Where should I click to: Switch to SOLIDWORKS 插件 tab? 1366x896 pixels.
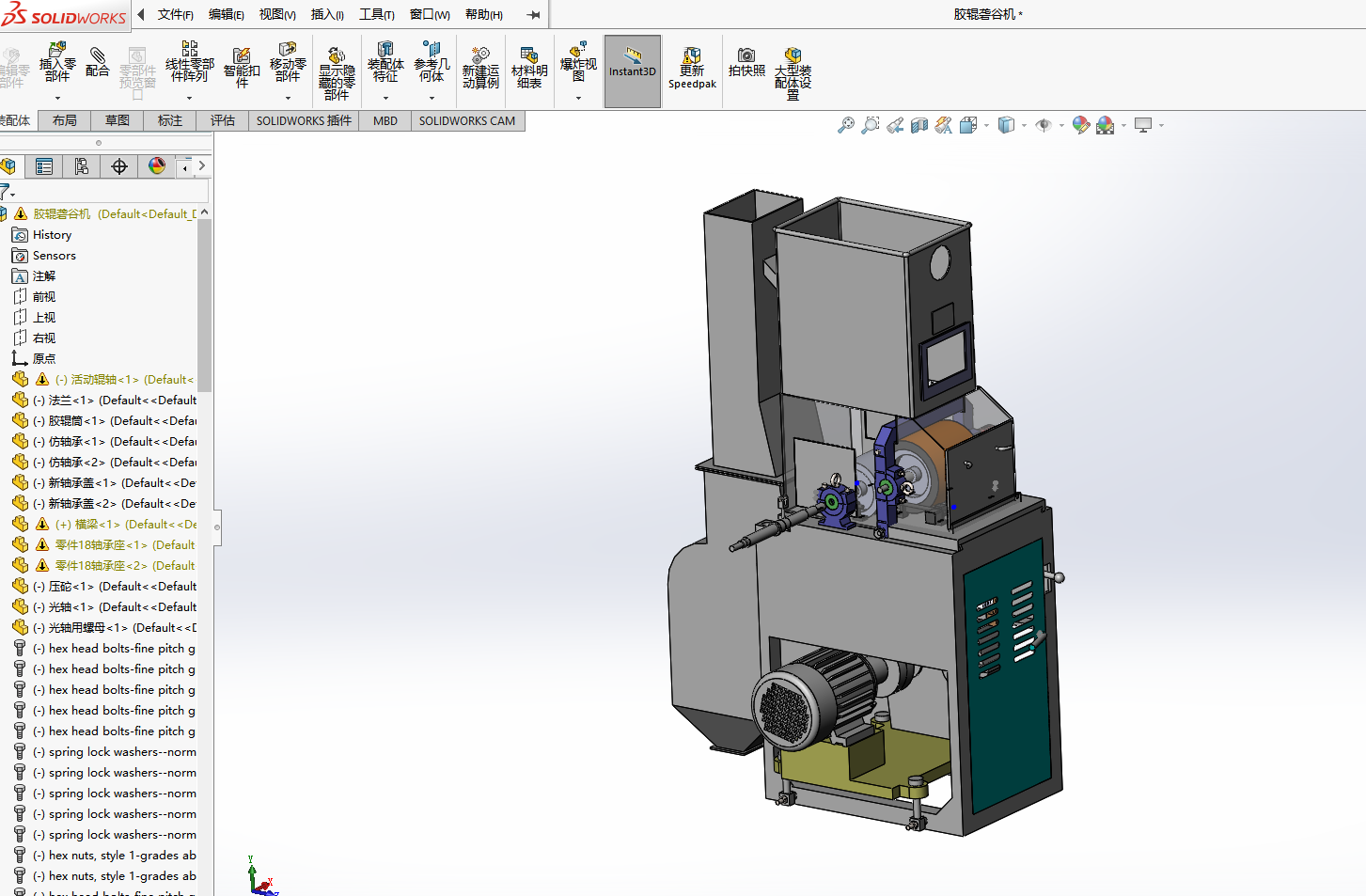304,120
